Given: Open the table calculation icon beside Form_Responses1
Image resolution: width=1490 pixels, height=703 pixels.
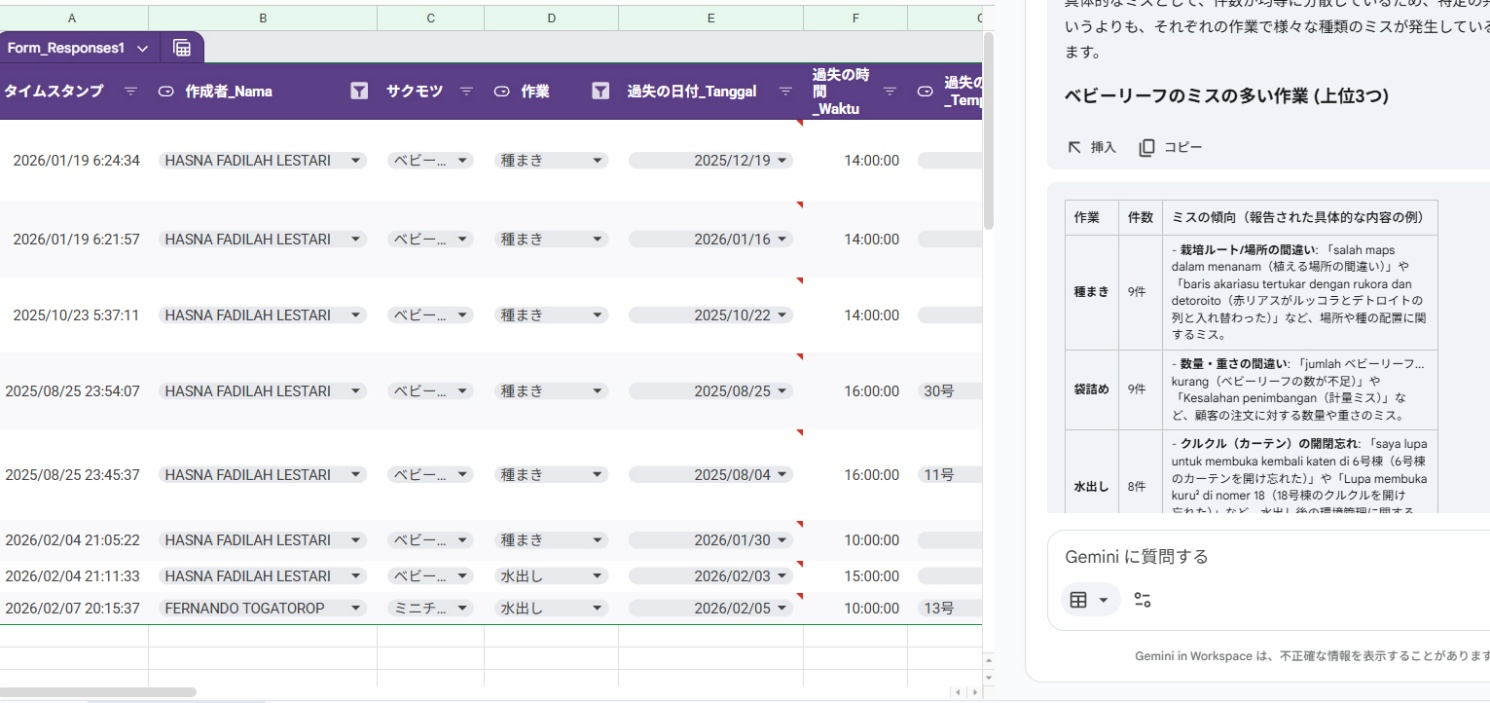Looking at the screenshot, I should [x=182, y=48].
